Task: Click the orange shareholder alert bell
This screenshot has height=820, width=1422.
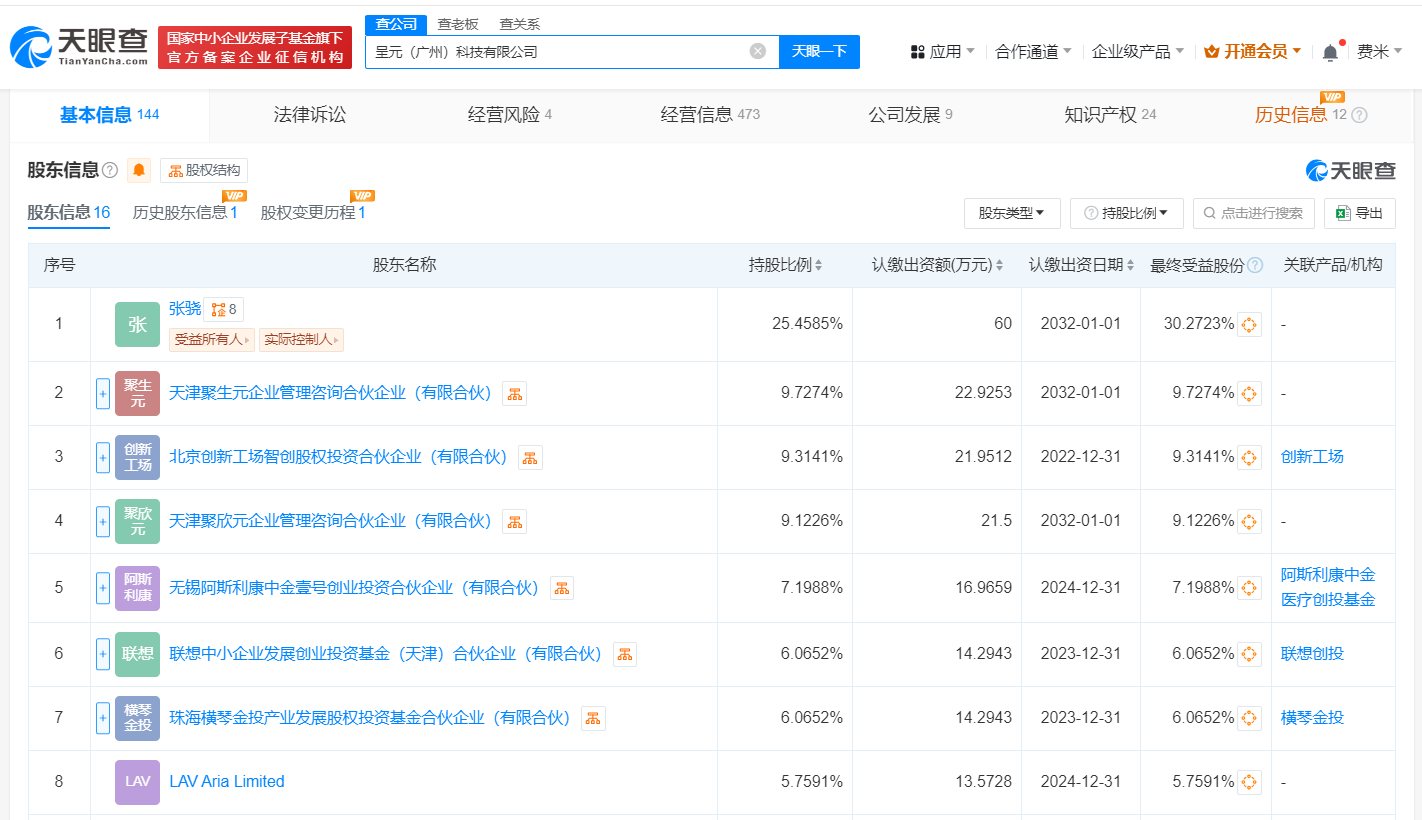Action: pyautogui.click(x=139, y=170)
